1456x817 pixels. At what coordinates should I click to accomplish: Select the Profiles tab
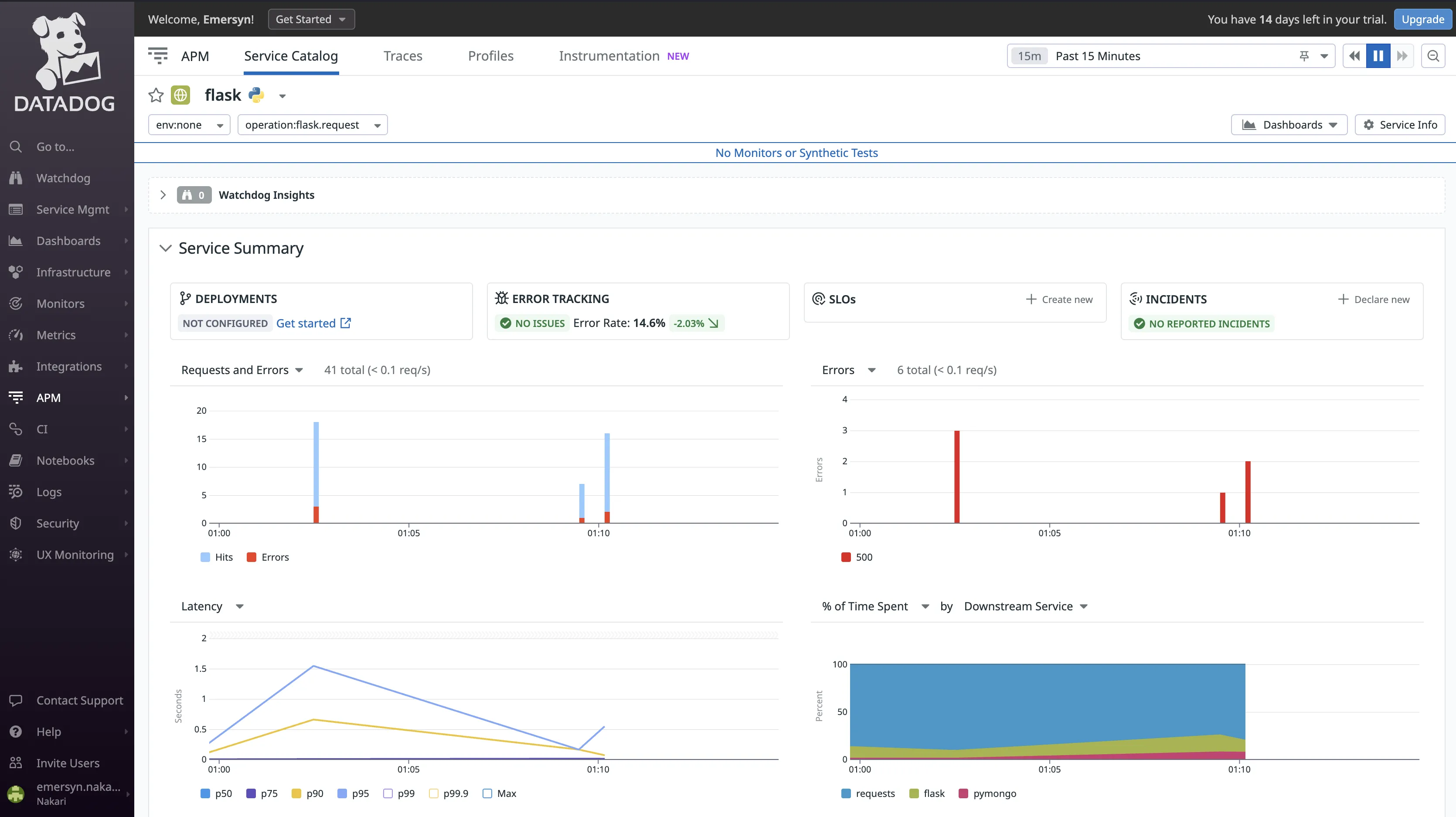[x=490, y=55]
